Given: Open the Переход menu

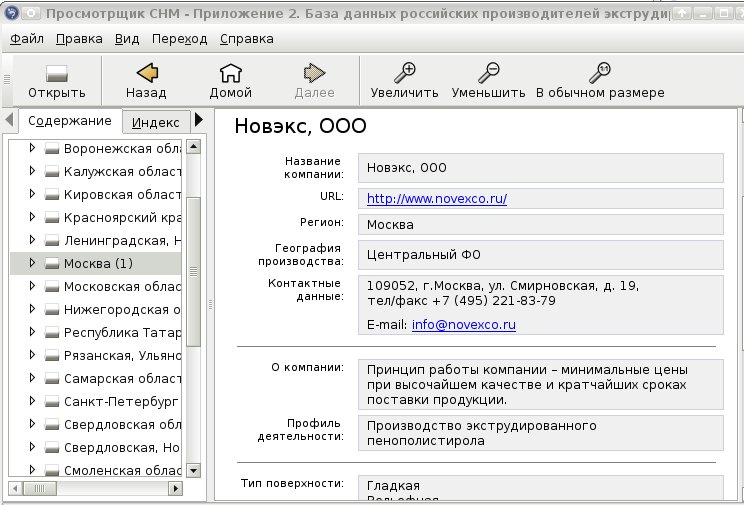Looking at the screenshot, I should point(179,39).
